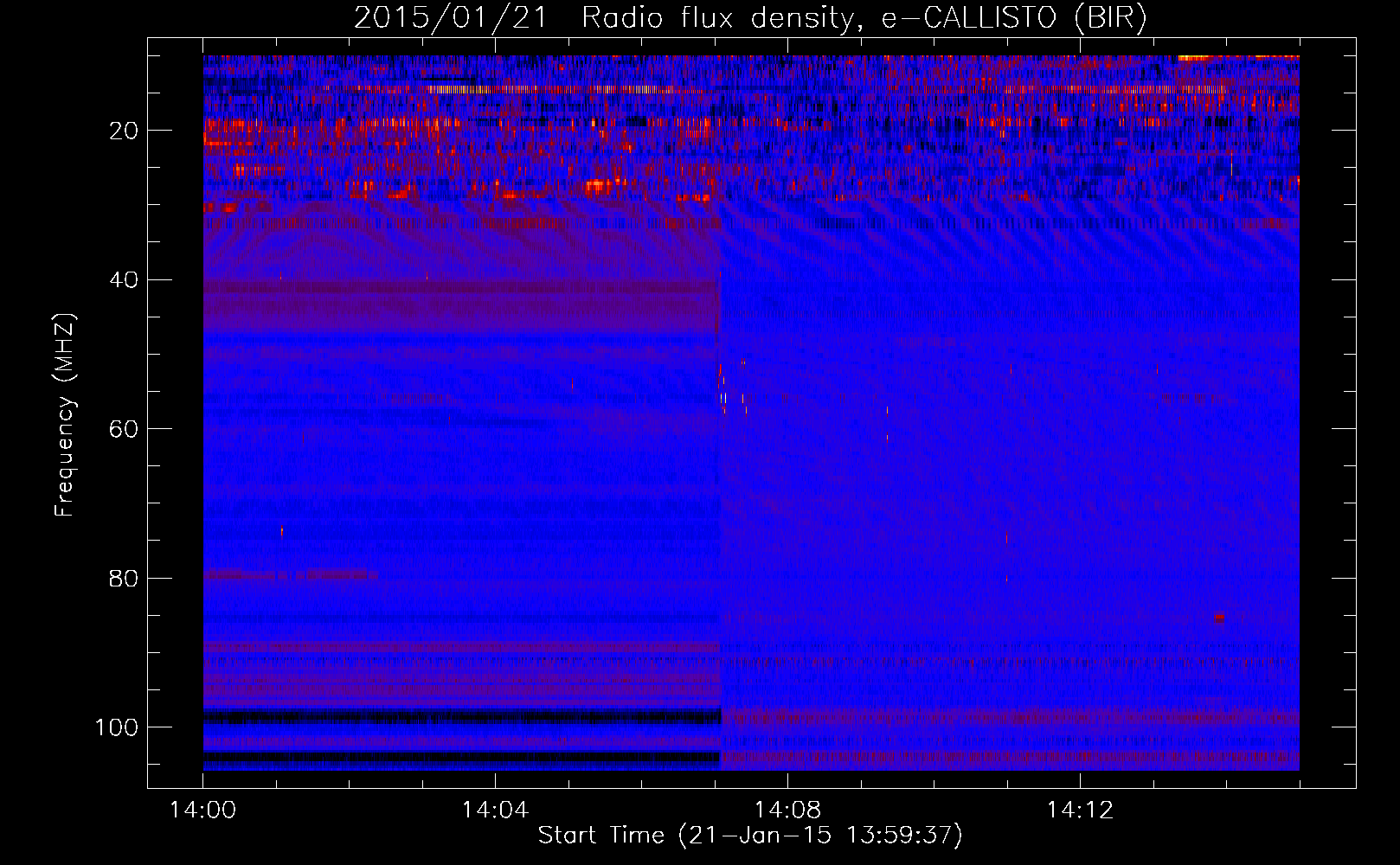
Task: Click the 14:08 time tick label
Action: point(787,811)
